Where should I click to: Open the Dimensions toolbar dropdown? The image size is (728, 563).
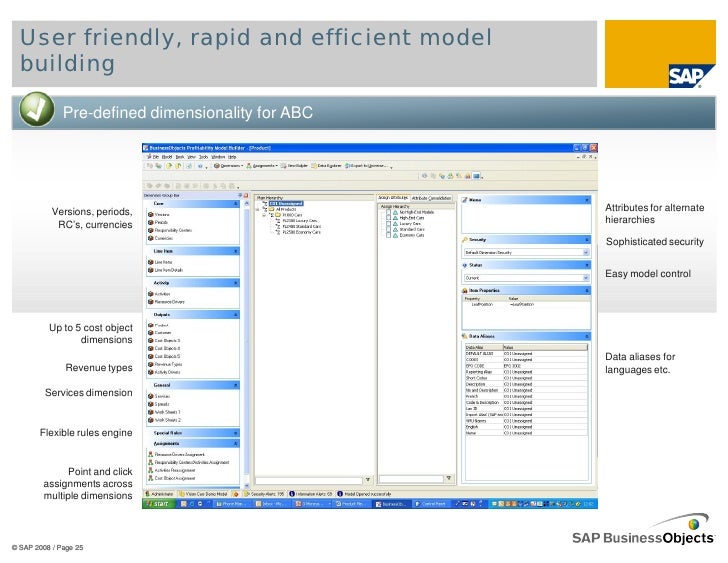(x=228, y=166)
